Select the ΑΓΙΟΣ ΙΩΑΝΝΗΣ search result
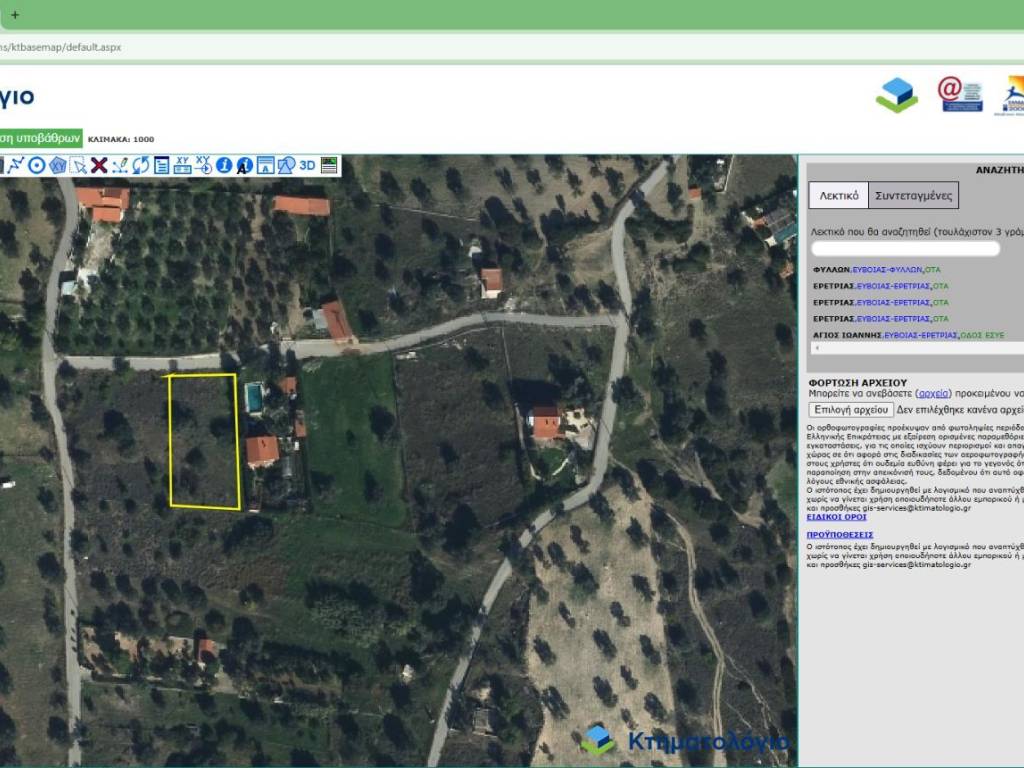The width and height of the screenshot is (1024, 768). tap(847, 335)
